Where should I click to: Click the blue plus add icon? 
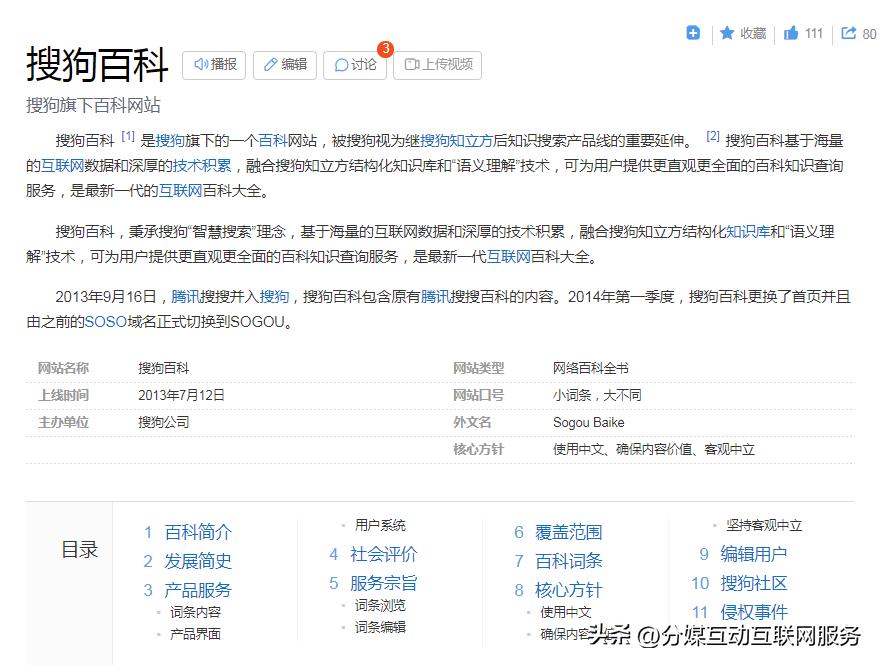coord(692,33)
